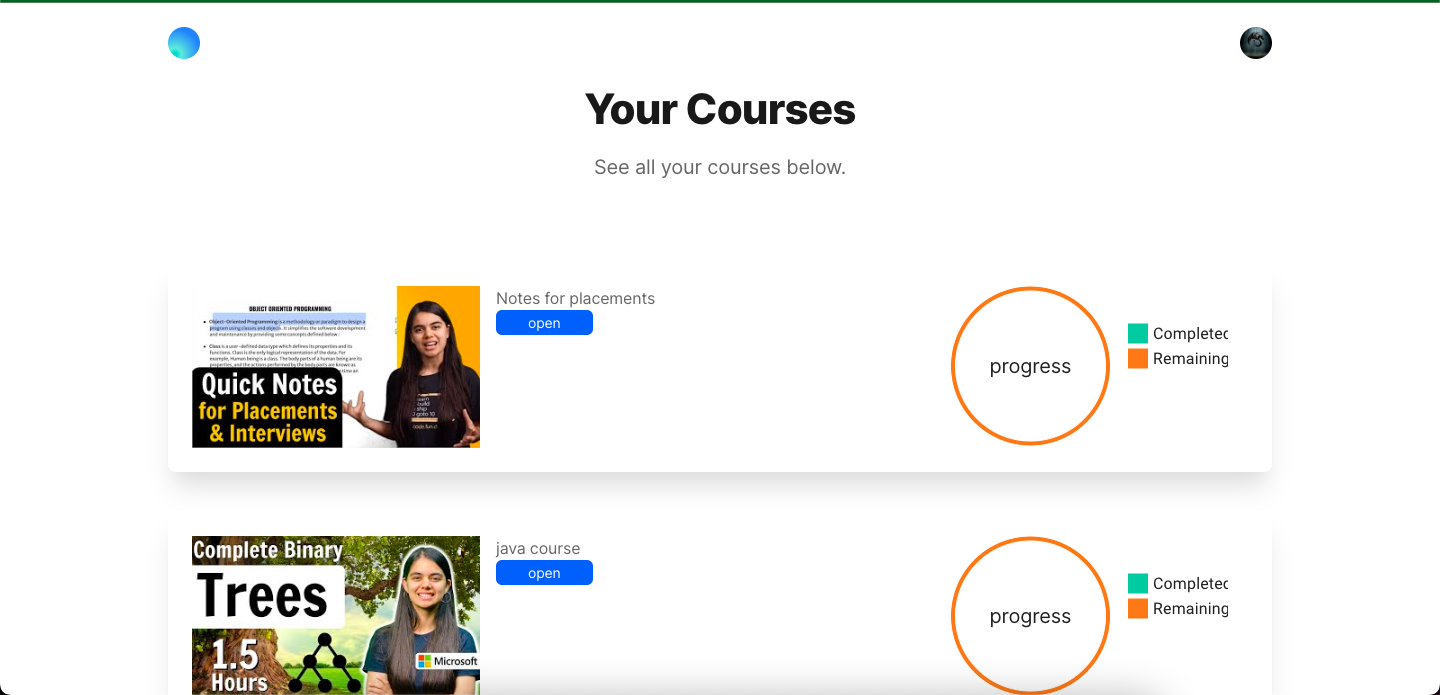Click the See all your courses below subtitle
The image size is (1440, 695).
(x=720, y=167)
